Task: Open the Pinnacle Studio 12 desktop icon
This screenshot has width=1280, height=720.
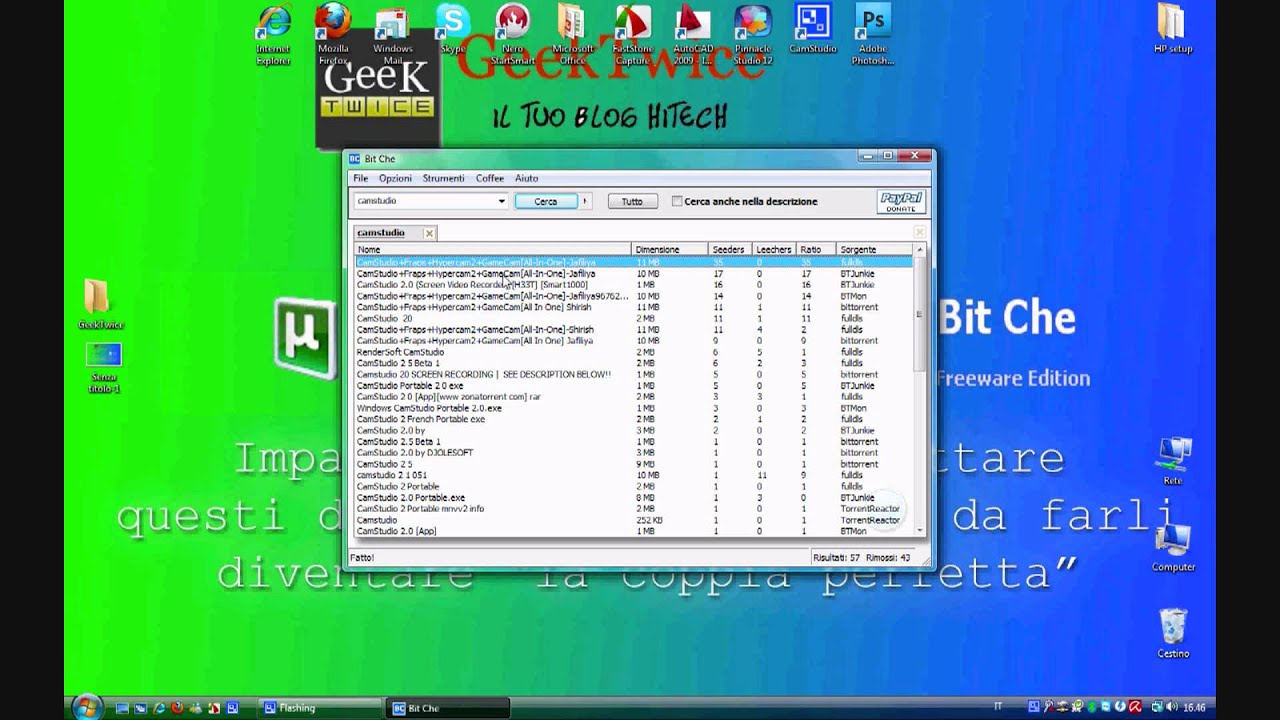Action: (x=752, y=36)
